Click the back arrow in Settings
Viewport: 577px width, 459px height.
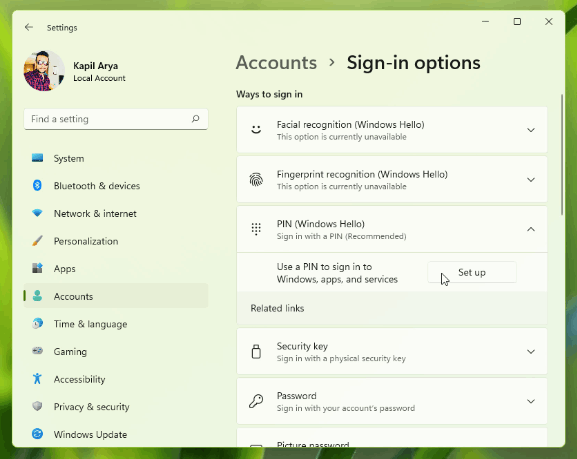tap(29, 27)
